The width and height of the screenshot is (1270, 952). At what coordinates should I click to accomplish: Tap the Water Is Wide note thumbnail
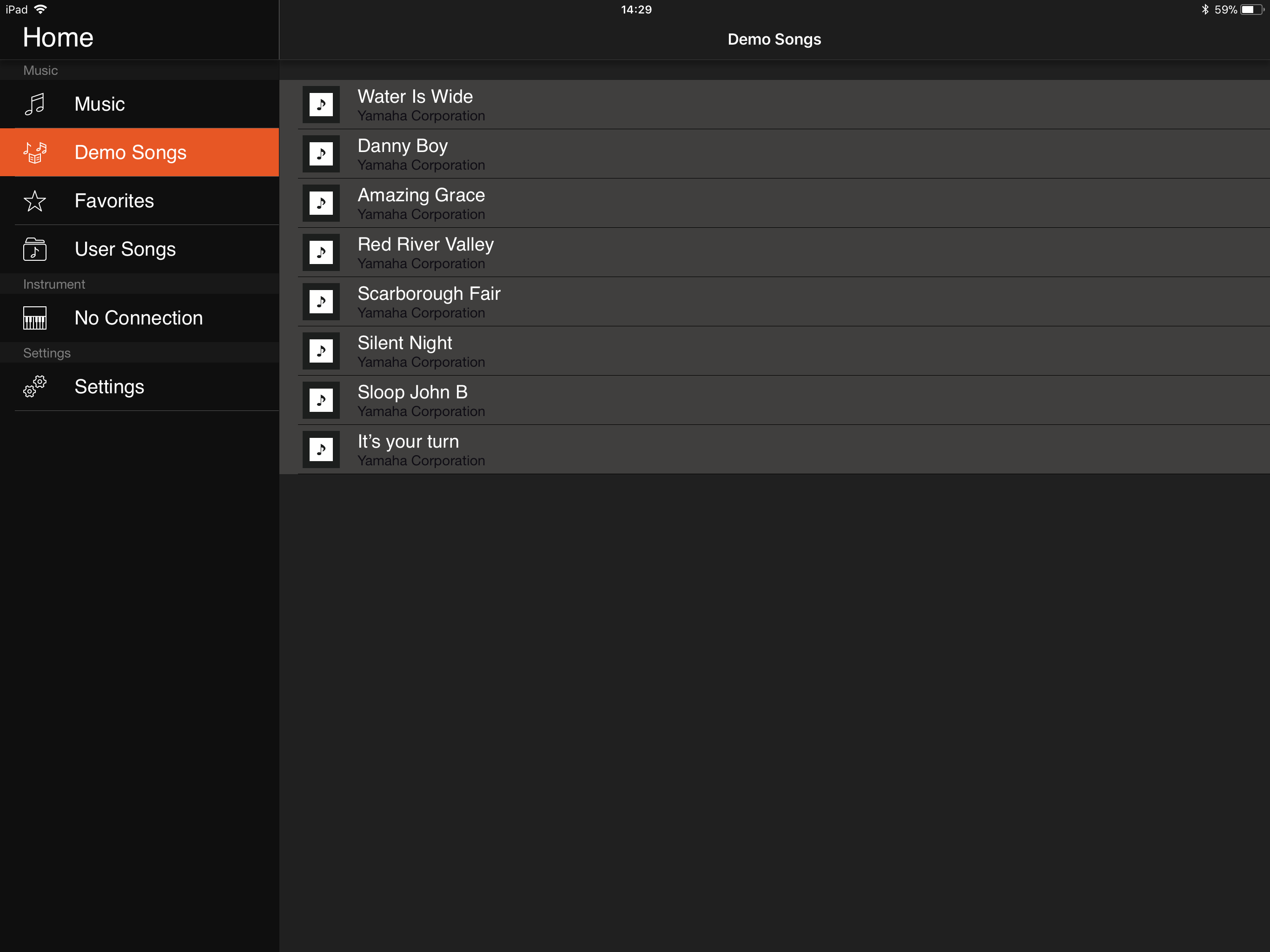pos(321,105)
